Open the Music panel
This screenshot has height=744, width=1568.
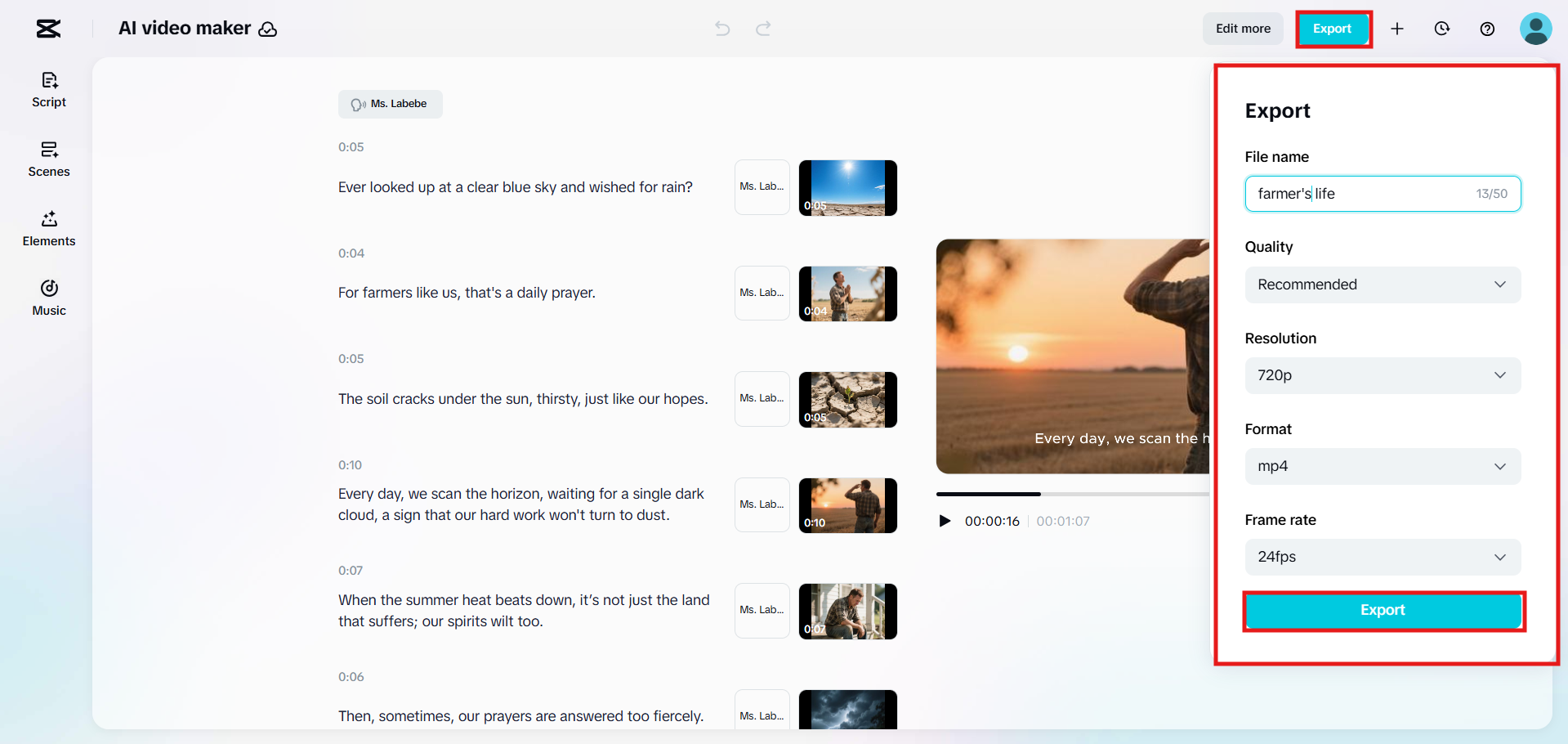48,298
